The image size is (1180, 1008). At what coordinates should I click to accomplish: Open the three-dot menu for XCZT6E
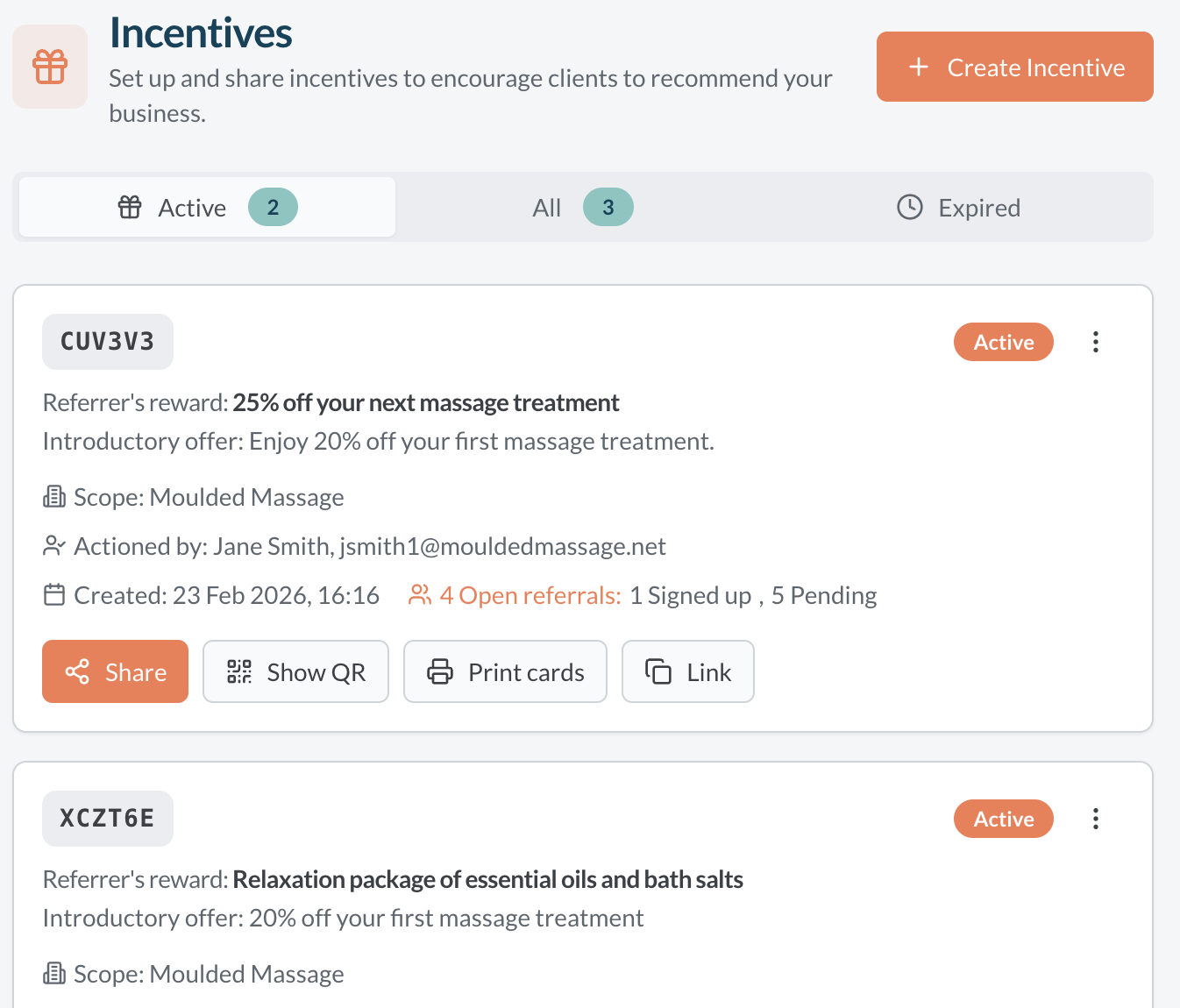pyautogui.click(x=1095, y=818)
